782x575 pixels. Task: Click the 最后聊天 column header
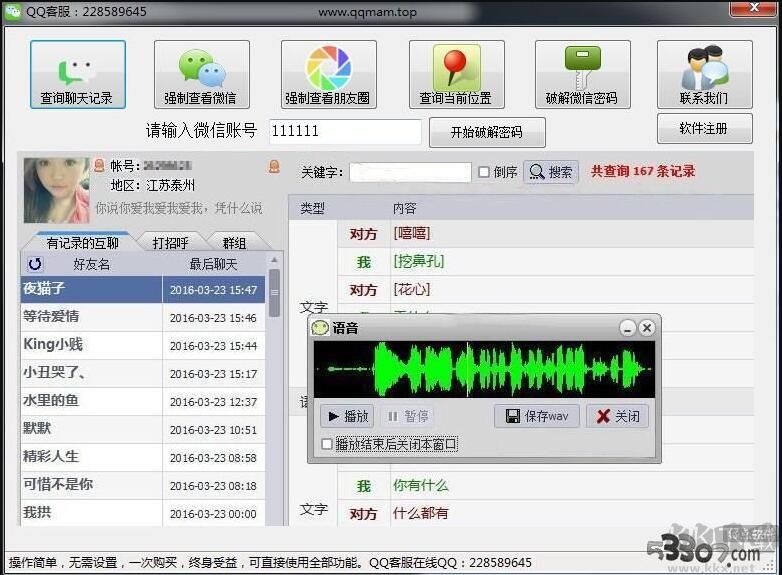click(x=213, y=264)
